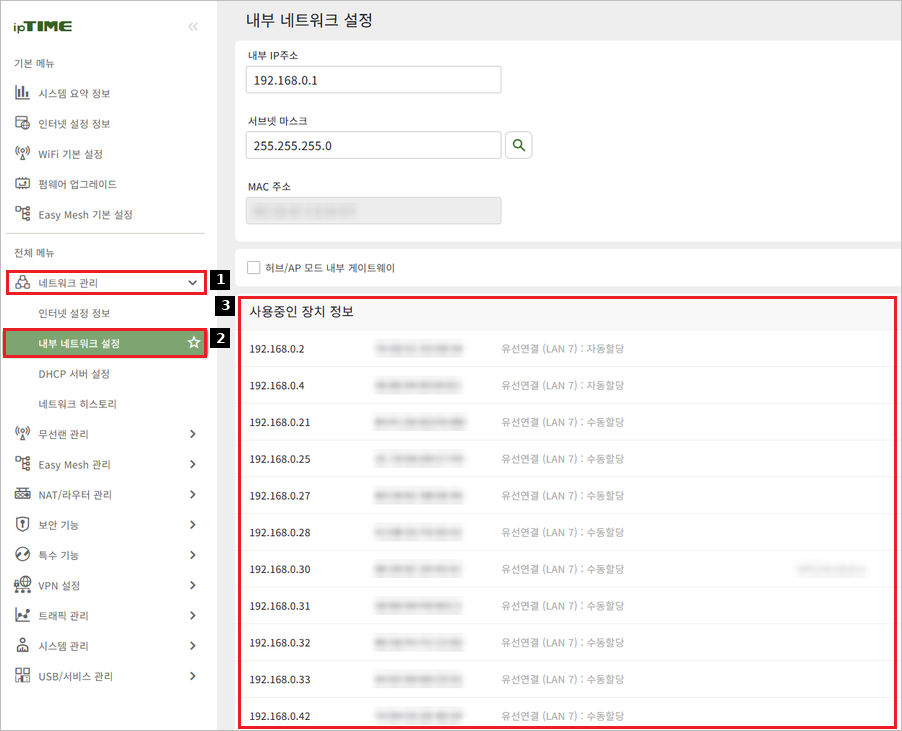Select device row 192.168.0.21

(x=567, y=422)
